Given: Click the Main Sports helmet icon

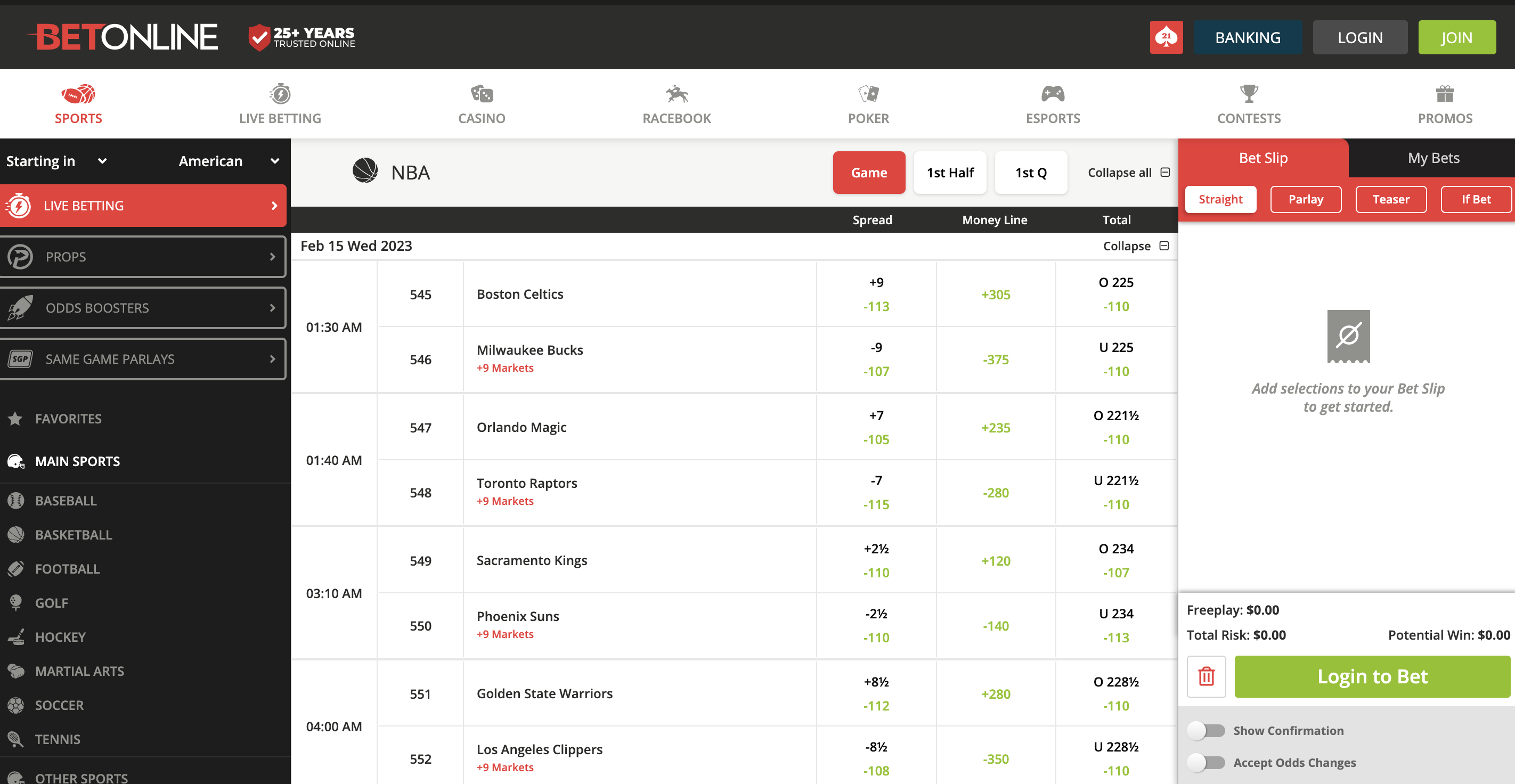Looking at the screenshot, I should (x=16, y=461).
